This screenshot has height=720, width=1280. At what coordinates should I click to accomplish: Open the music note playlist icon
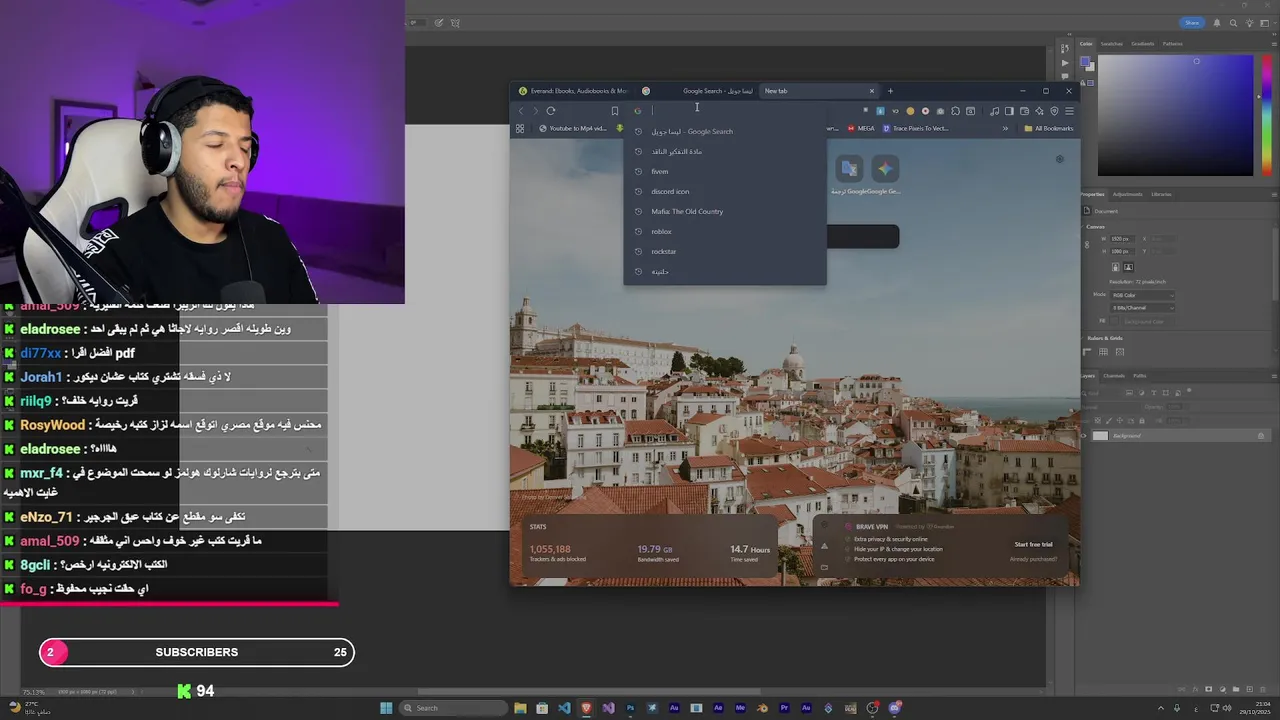click(x=994, y=111)
